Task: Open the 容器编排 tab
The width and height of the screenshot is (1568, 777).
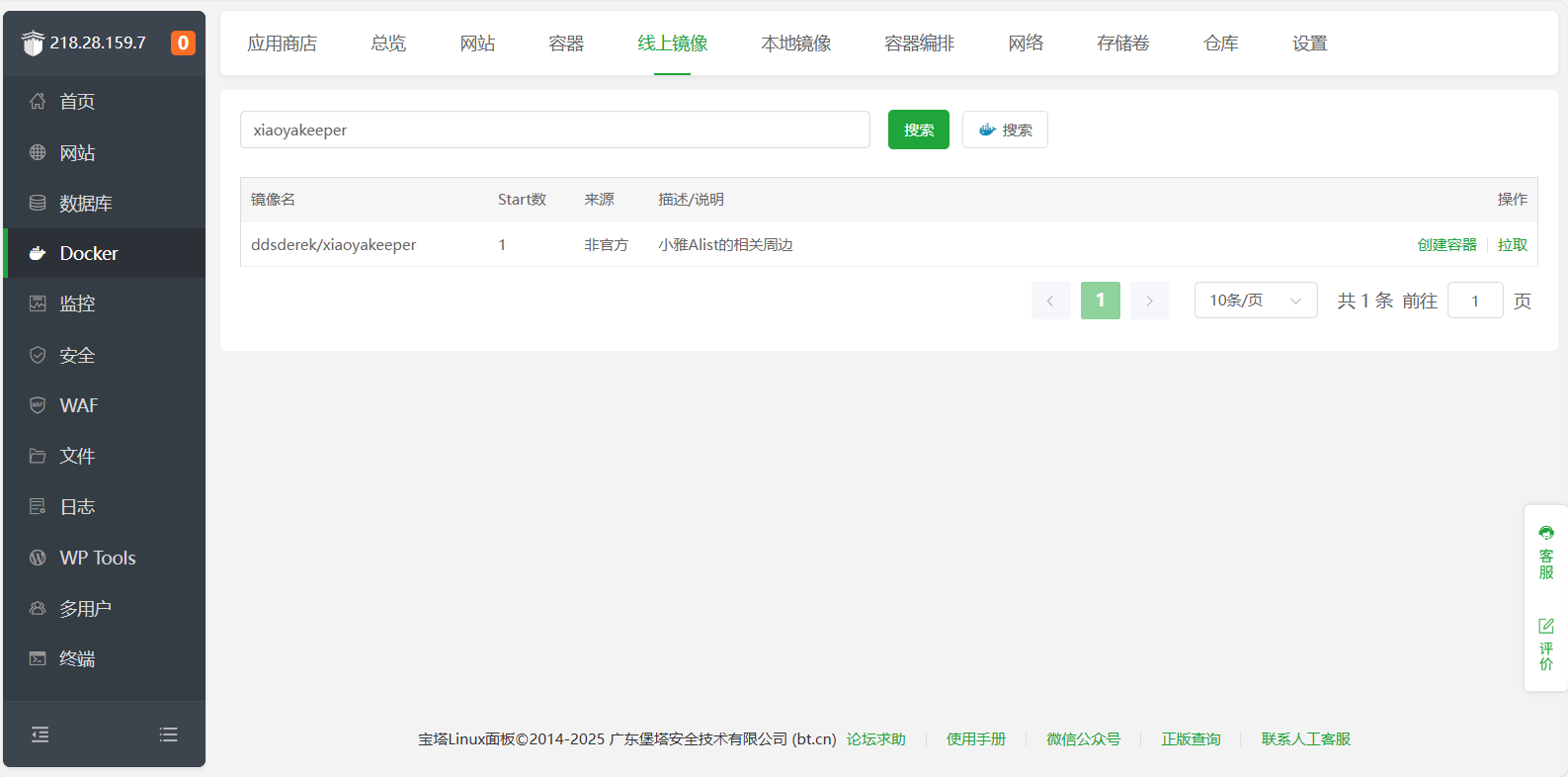Action: 920,43
